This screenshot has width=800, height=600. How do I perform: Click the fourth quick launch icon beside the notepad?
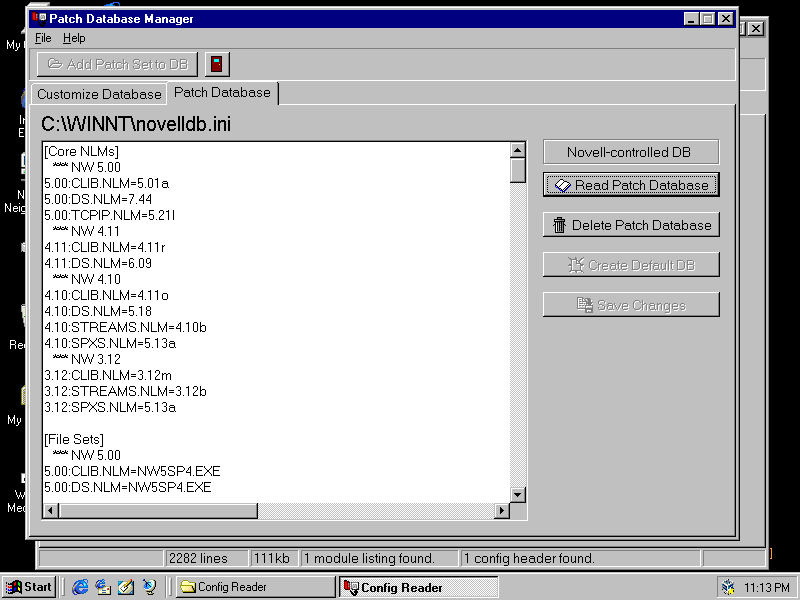[x=149, y=587]
